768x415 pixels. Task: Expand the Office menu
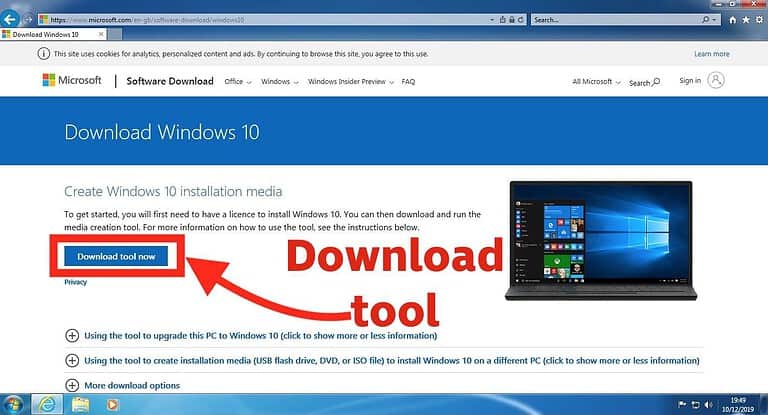click(238, 82)
